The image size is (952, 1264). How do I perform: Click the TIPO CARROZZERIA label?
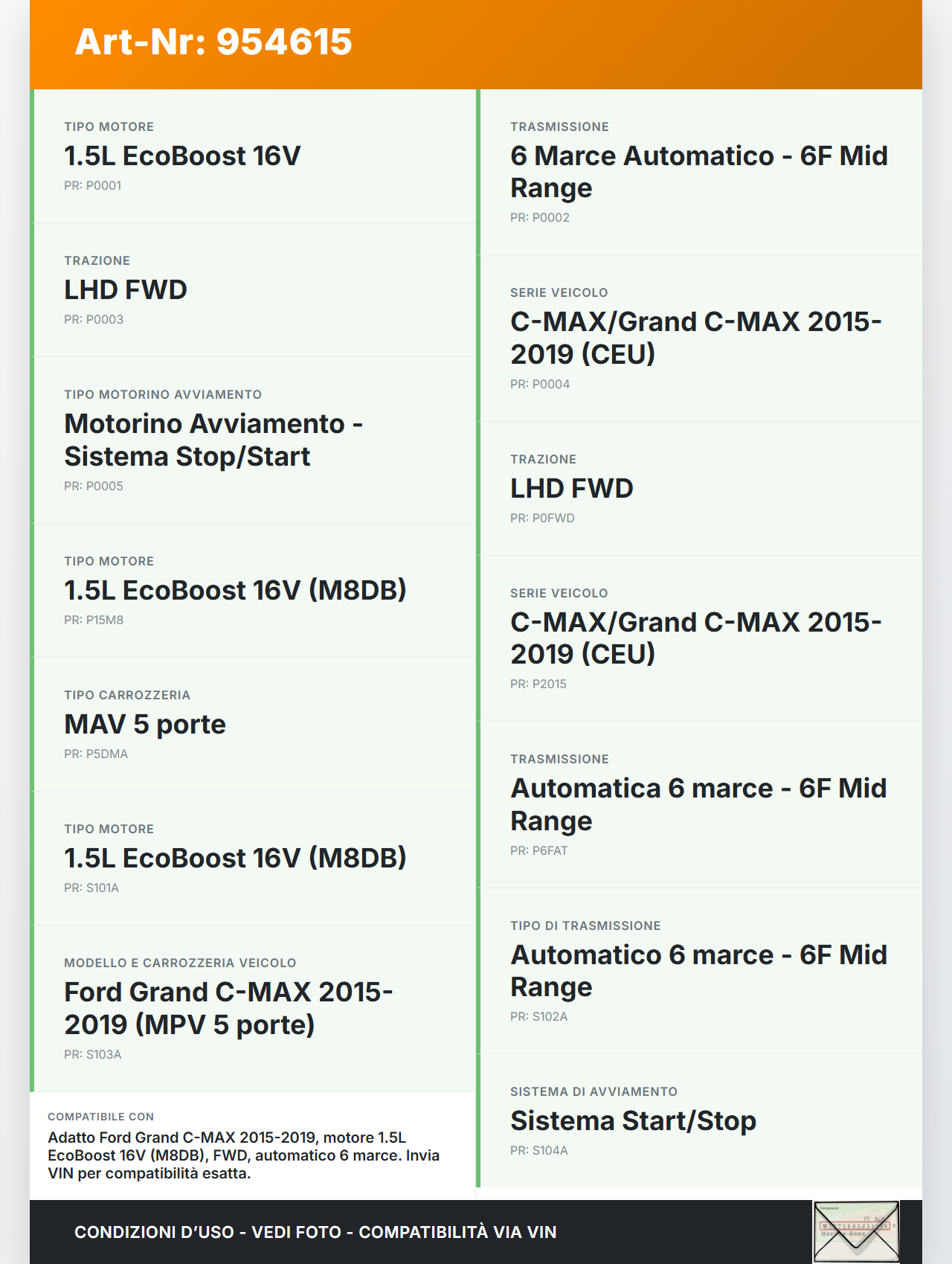pyautogui.click(x=127, y=695)
